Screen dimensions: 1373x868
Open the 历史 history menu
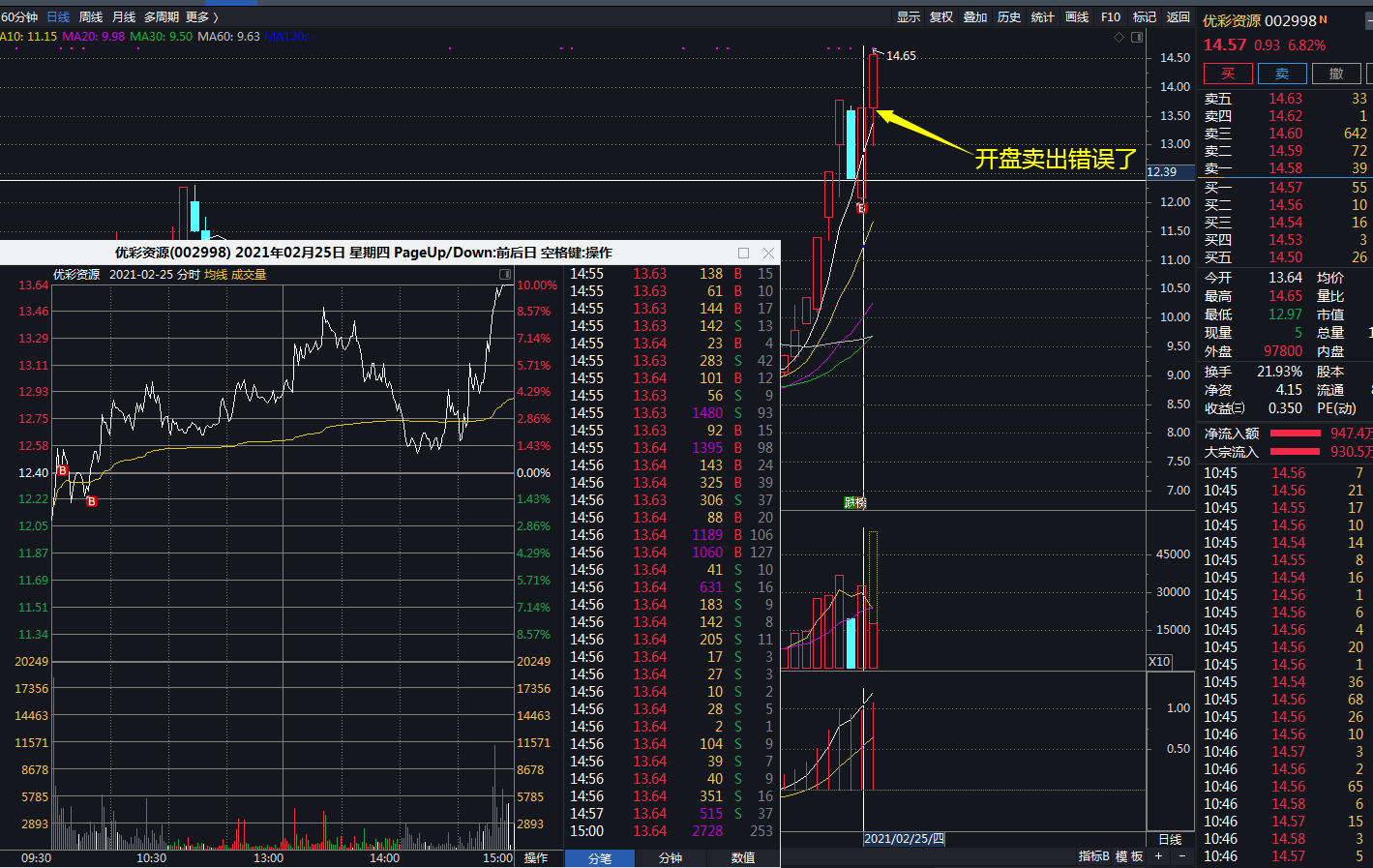tap(1009, 17)
